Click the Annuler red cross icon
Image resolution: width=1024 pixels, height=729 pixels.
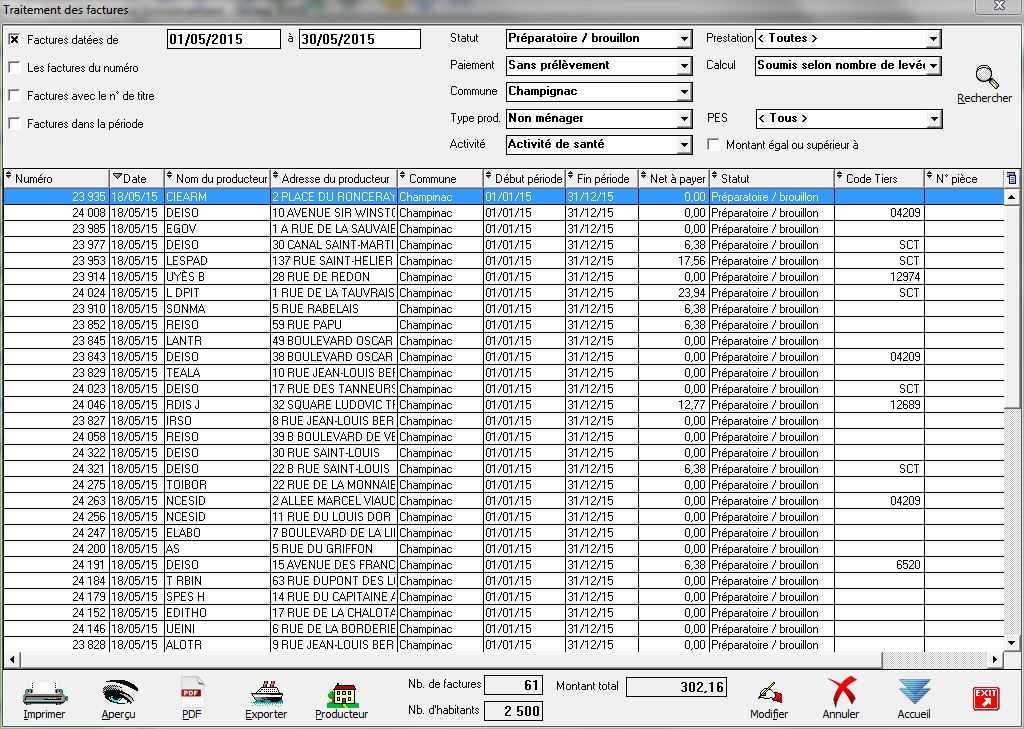[841, 693]
